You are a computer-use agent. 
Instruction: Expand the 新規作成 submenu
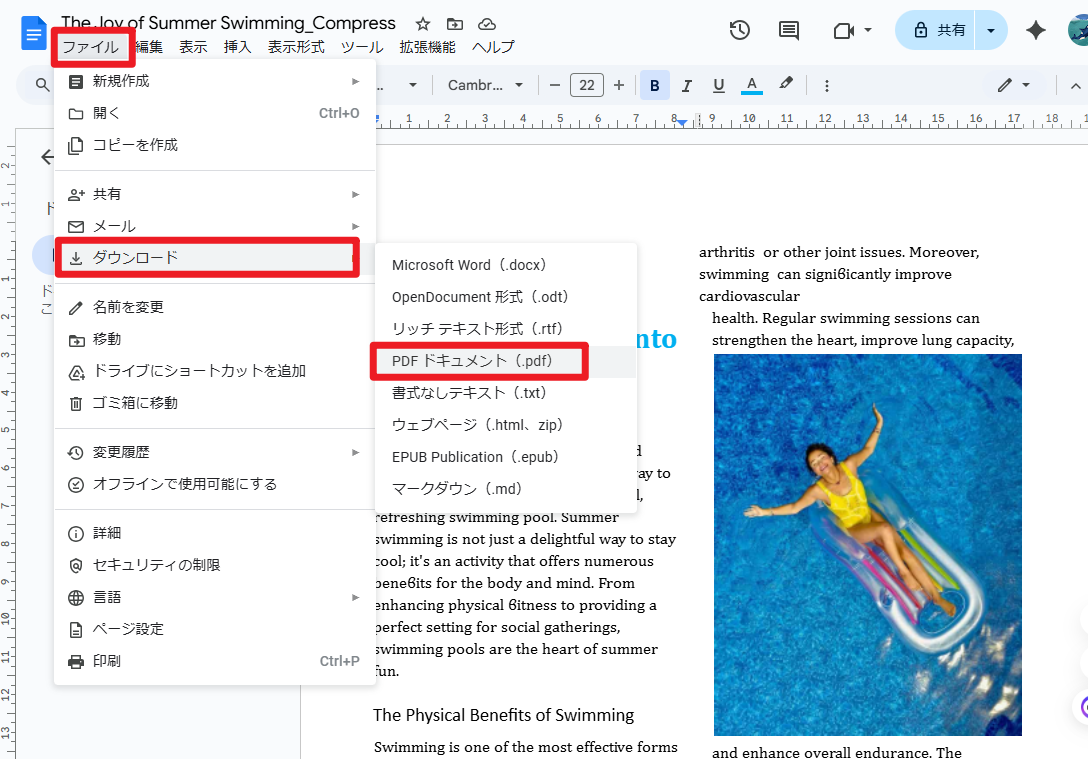(x=215, y=81)
